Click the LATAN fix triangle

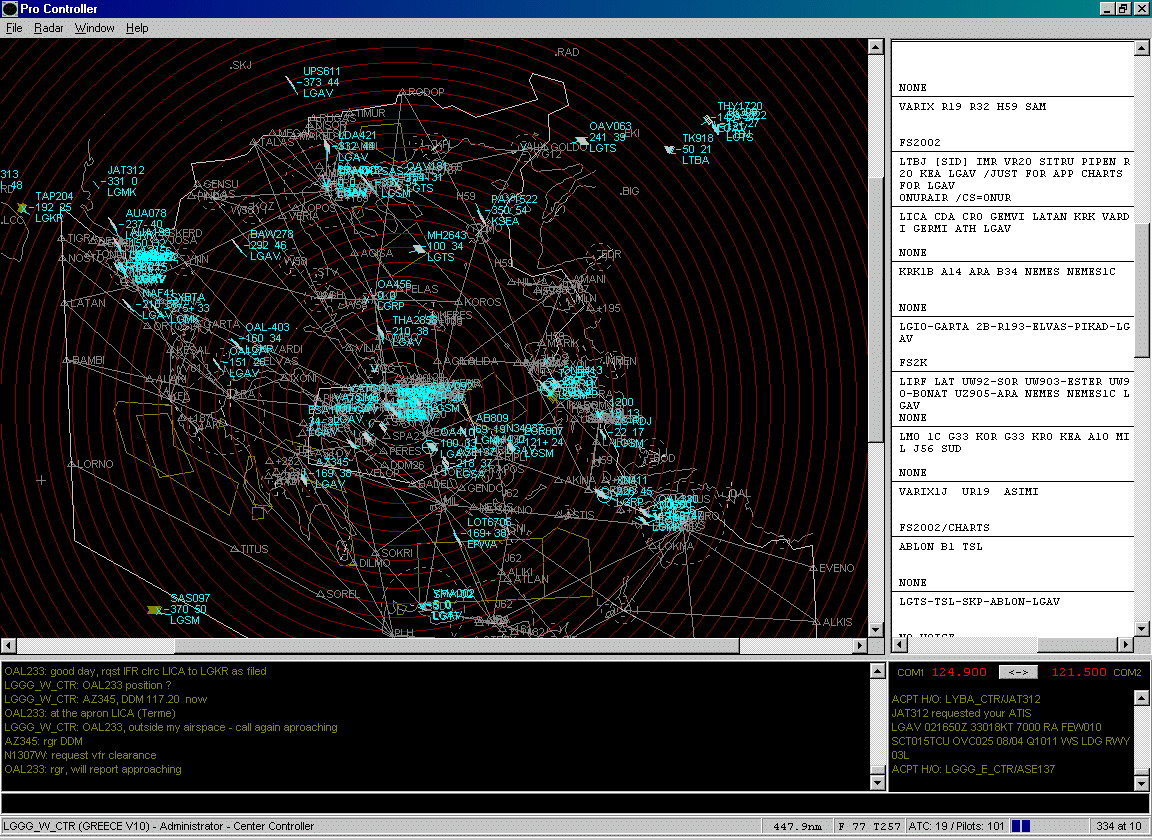click(65, 303)
